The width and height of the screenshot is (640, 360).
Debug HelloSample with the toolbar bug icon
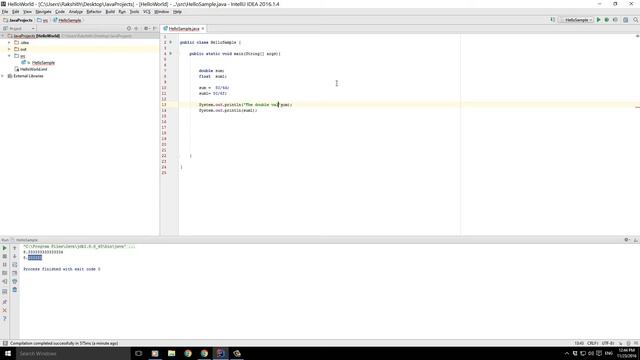(607, 20)
